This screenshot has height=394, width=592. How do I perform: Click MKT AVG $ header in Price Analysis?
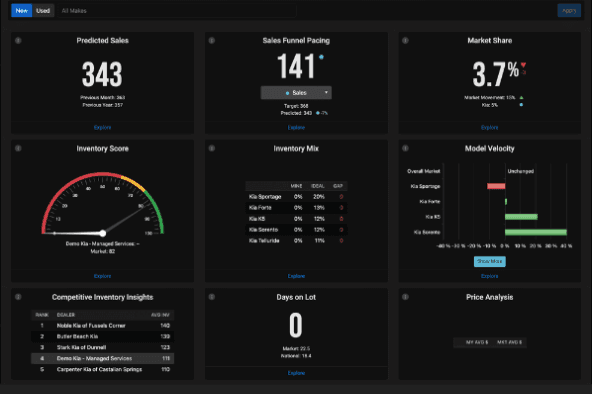(509, 342)
